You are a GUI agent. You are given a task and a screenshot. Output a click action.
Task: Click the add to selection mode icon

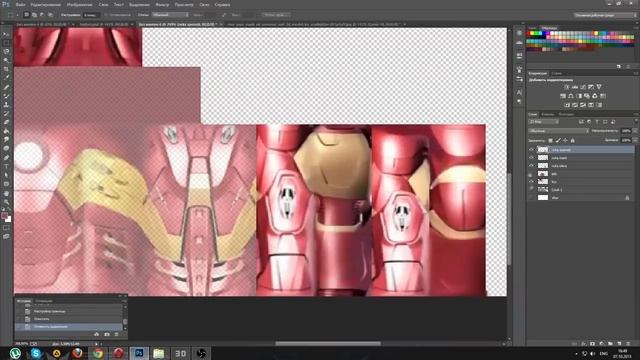point(34,15)
